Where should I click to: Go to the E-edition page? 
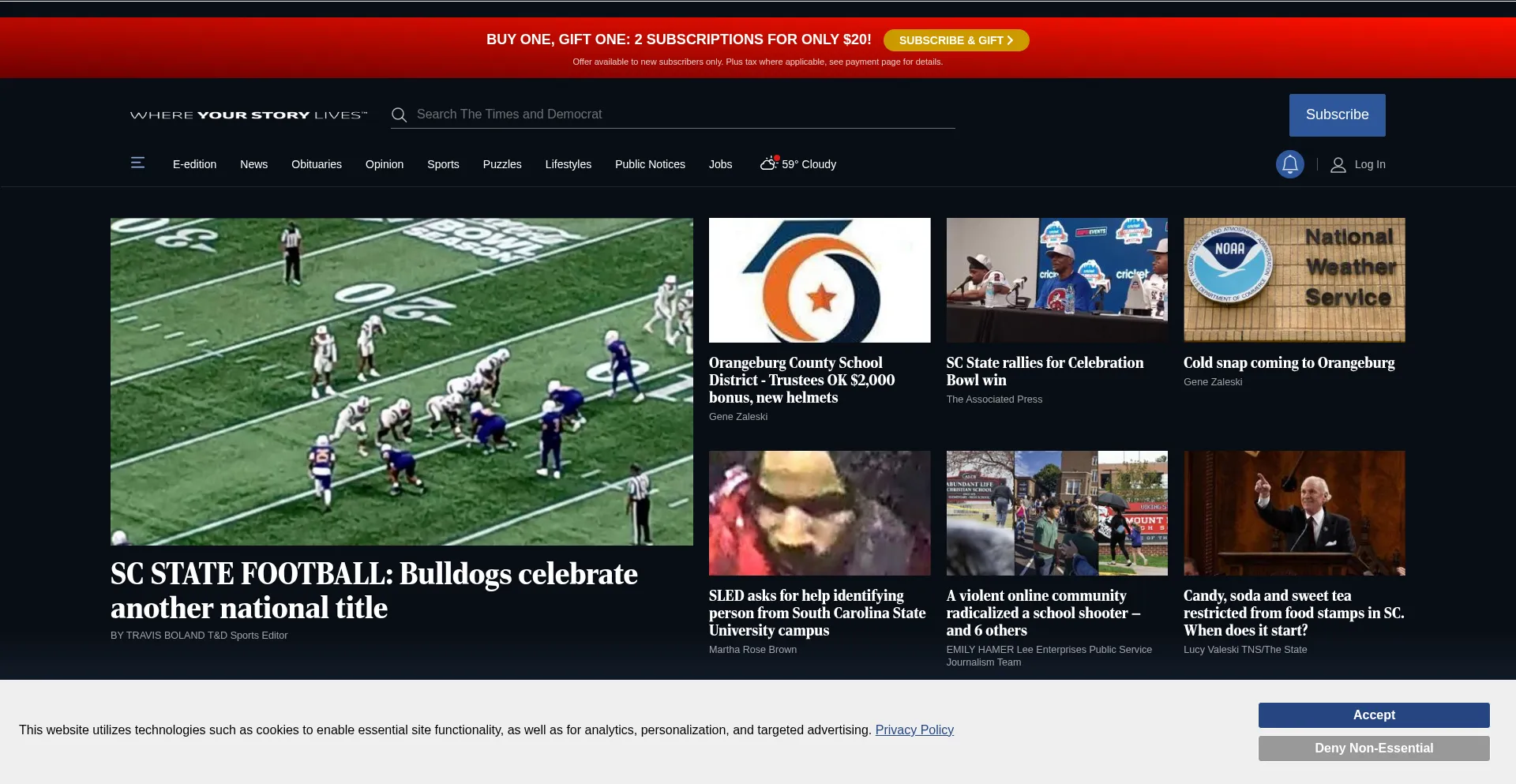(194, 164)
